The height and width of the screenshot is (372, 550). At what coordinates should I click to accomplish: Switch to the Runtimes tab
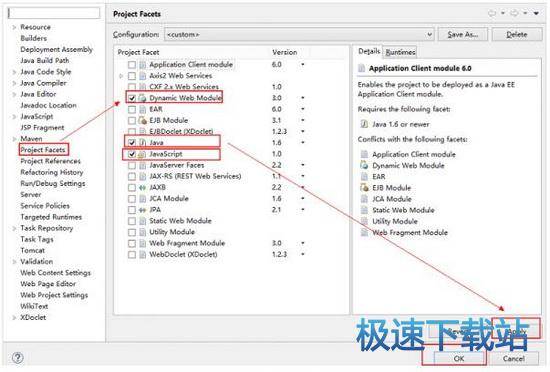point(400,52)
